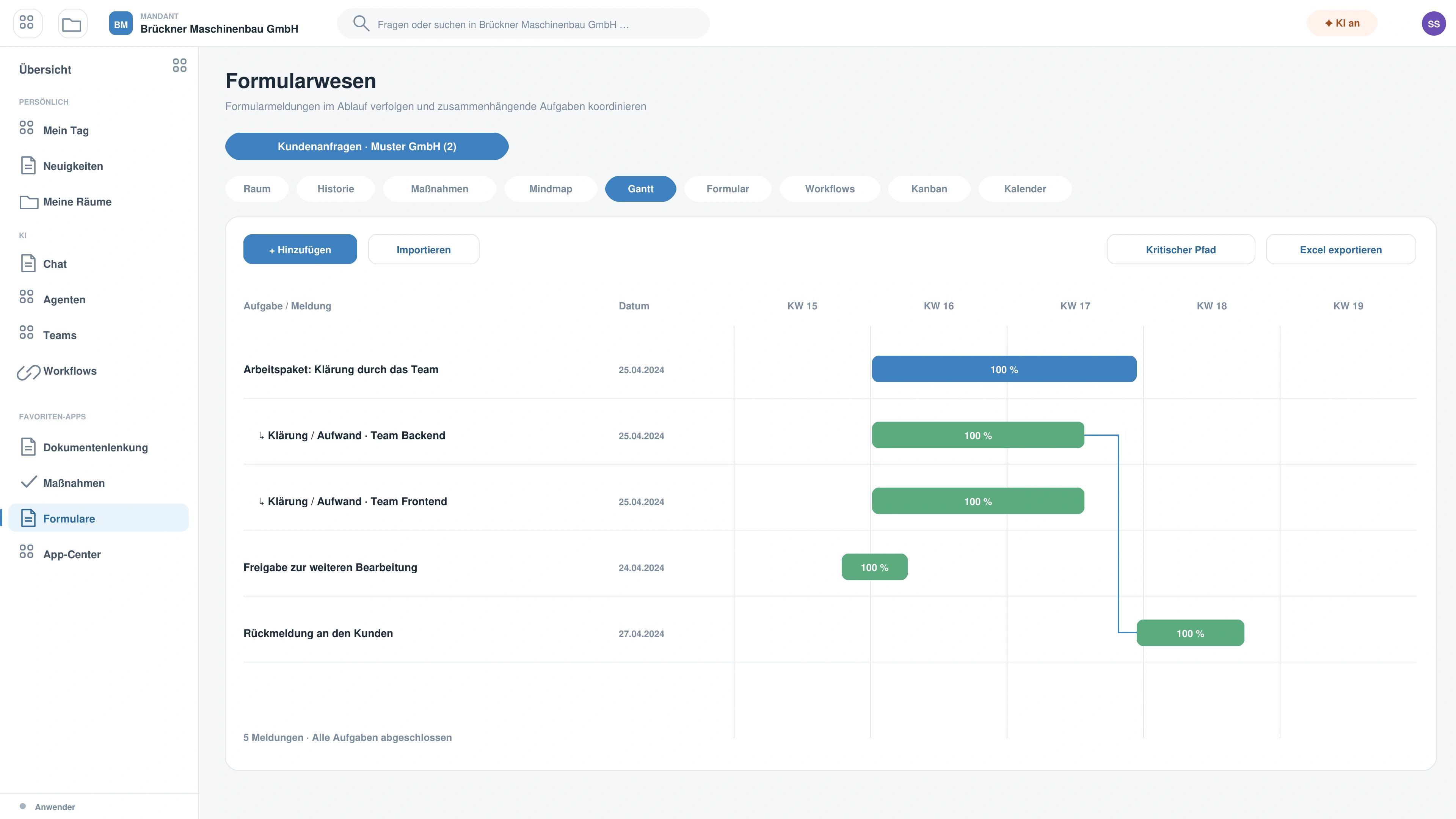Click Rückmeldung an den Kunden progress bar
This screenshot has width=1456, height=819.
pyautogui.click(x=1190, y=633)
